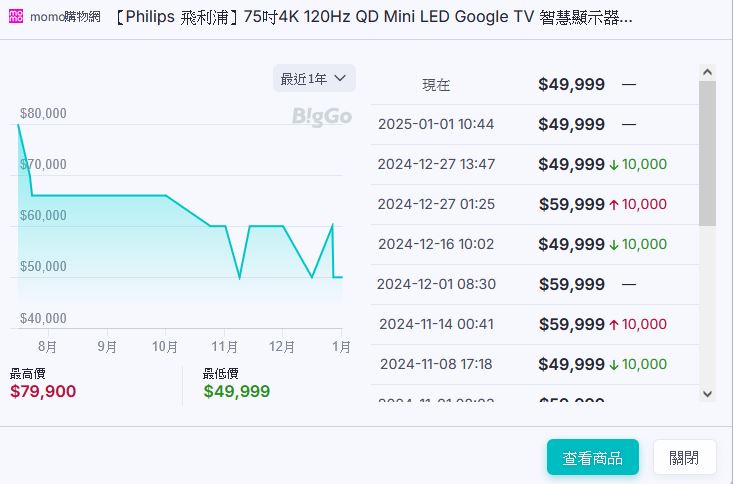Click the 查看商品 button
Image resolution: width=733 pixels, height=484 pixels.
click(592, 457)
